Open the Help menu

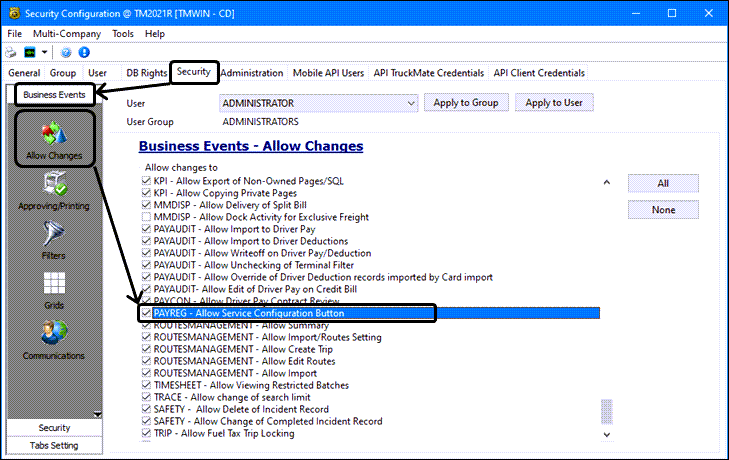pyautogui.click(x=155, y=33)
